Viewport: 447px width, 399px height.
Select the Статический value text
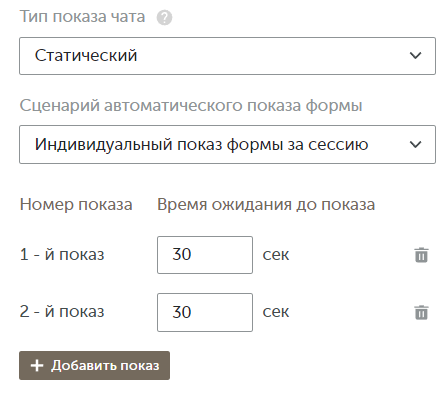tap(86, 55)
